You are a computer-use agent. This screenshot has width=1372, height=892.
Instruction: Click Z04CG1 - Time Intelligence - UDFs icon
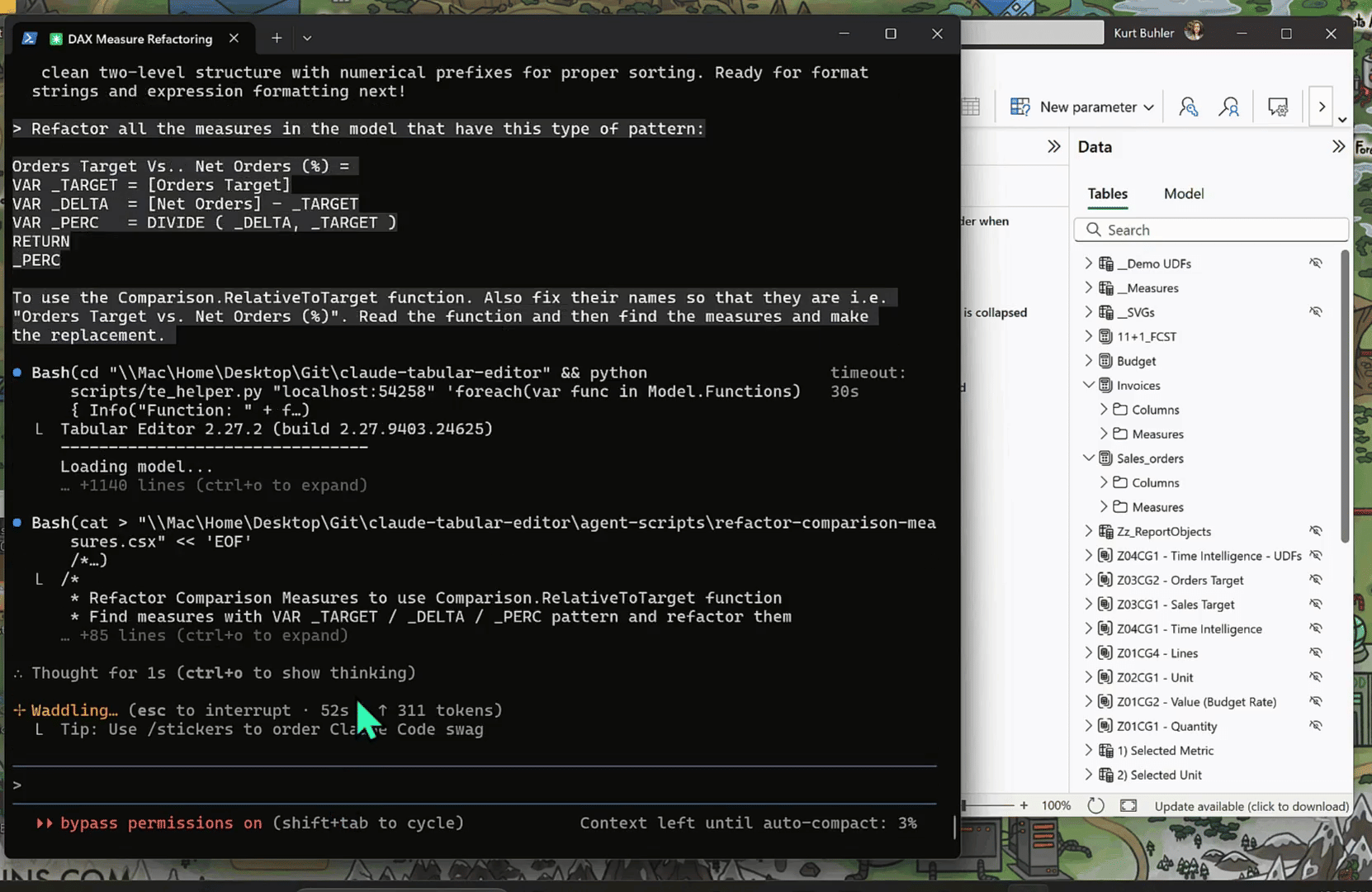coord(1105,556)
